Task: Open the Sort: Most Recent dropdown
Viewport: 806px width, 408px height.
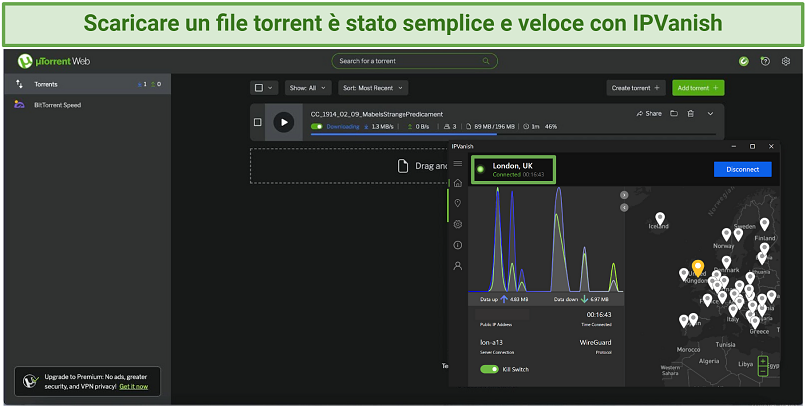Action: coord(373,88)
